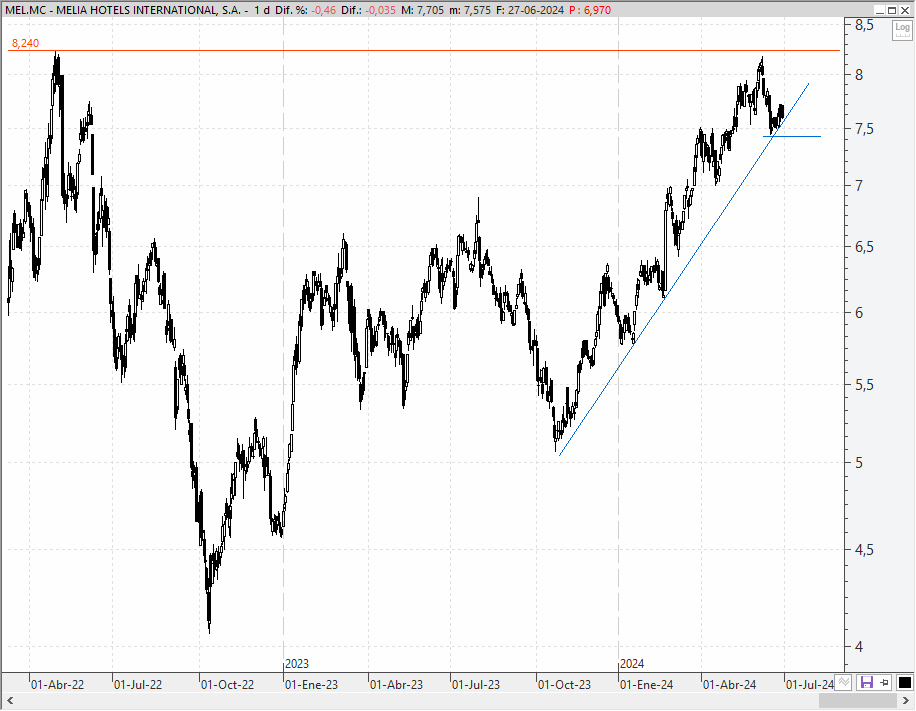Click the 01-Abr-22 date axis label
916x711 pixels.
point(57,684)
